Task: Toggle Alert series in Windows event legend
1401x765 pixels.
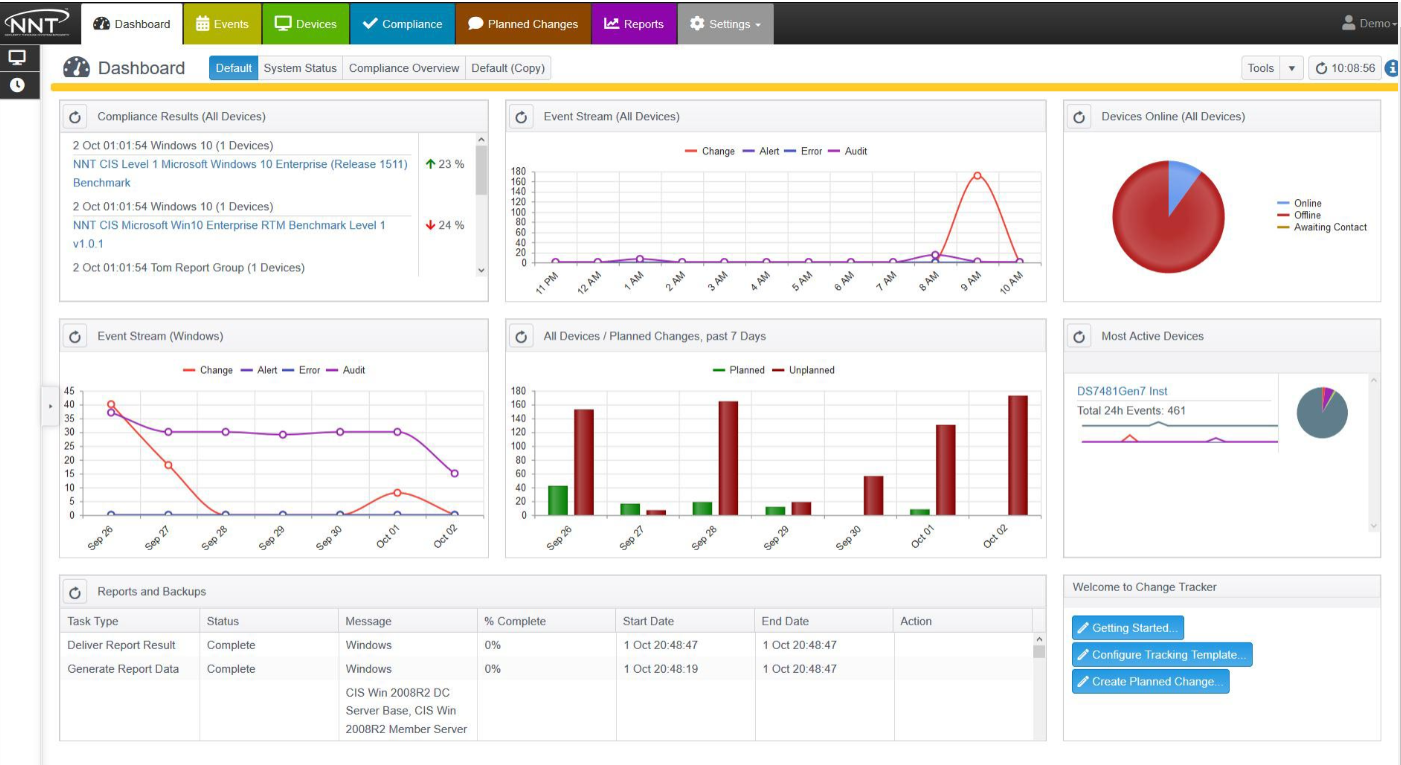Action: pyautogui.click(x=260, y=370)
